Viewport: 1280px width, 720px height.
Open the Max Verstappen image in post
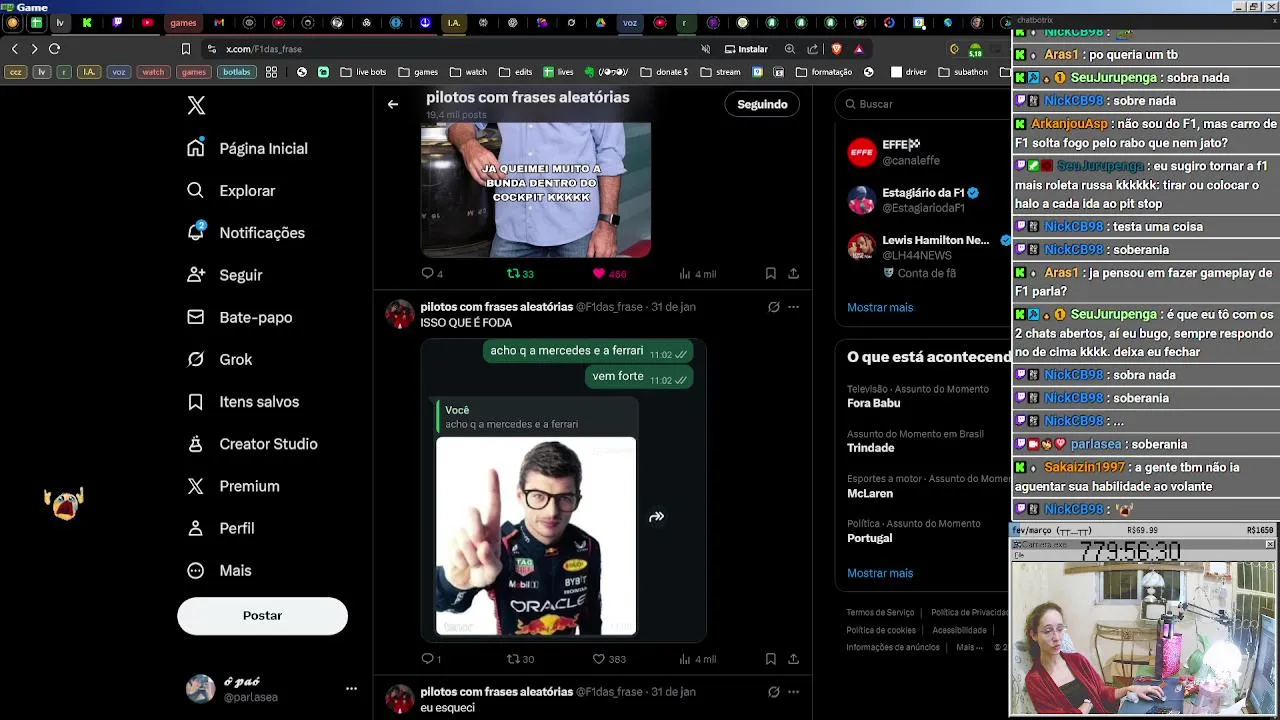536,536
